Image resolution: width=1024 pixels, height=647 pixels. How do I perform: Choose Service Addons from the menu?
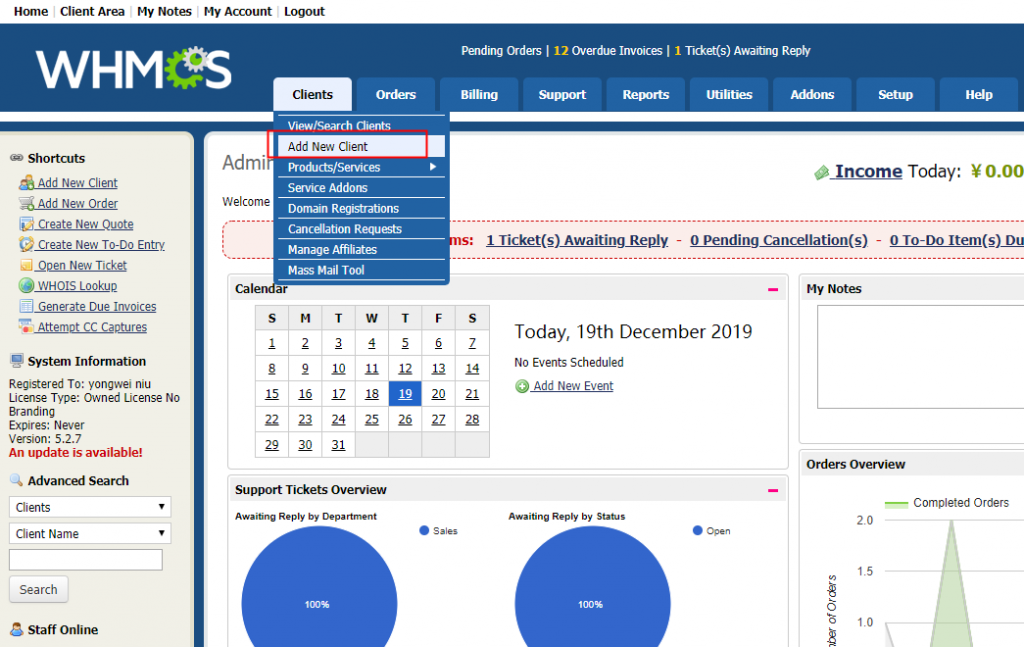tap(362, 187)
